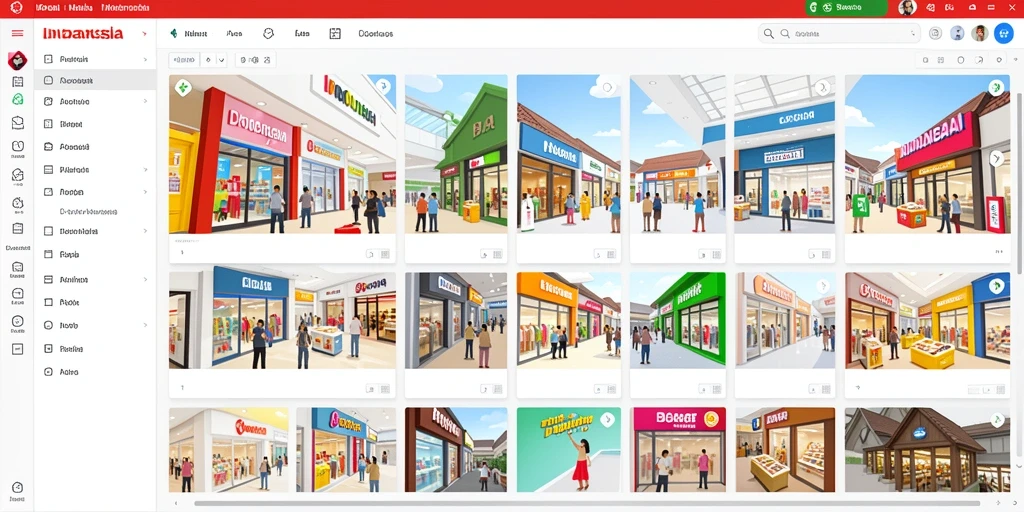Click the grid icon beneath the green-roofed shop thumbnail
Image resolution: width=1024 pixels, height=512 pixels.
[x=497, y=253]
